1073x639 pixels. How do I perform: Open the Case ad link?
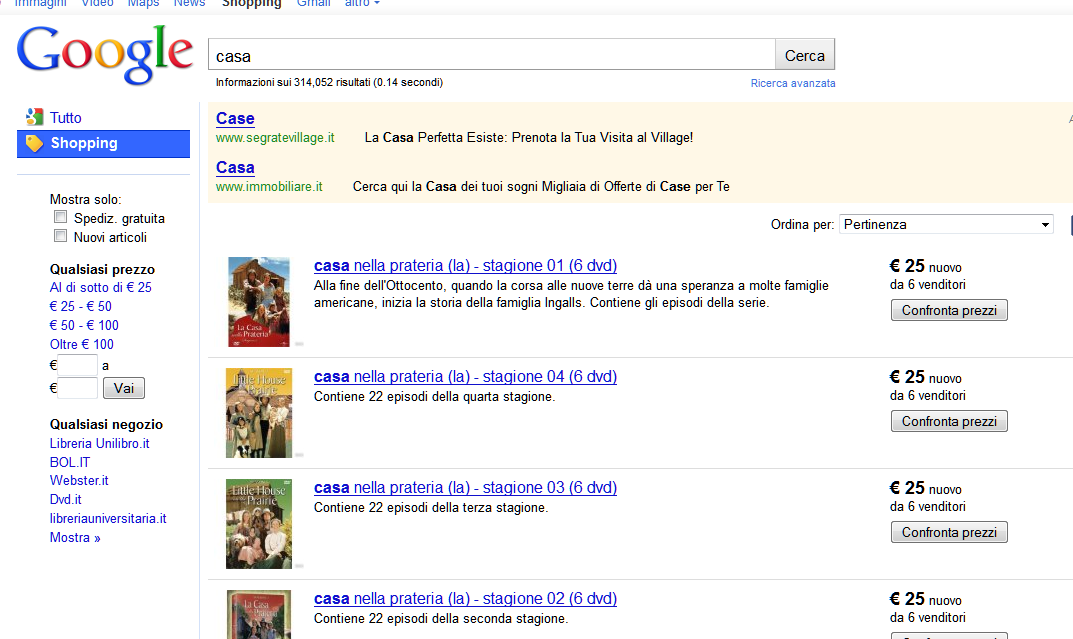pyautogui.click(x=235, y=118)
